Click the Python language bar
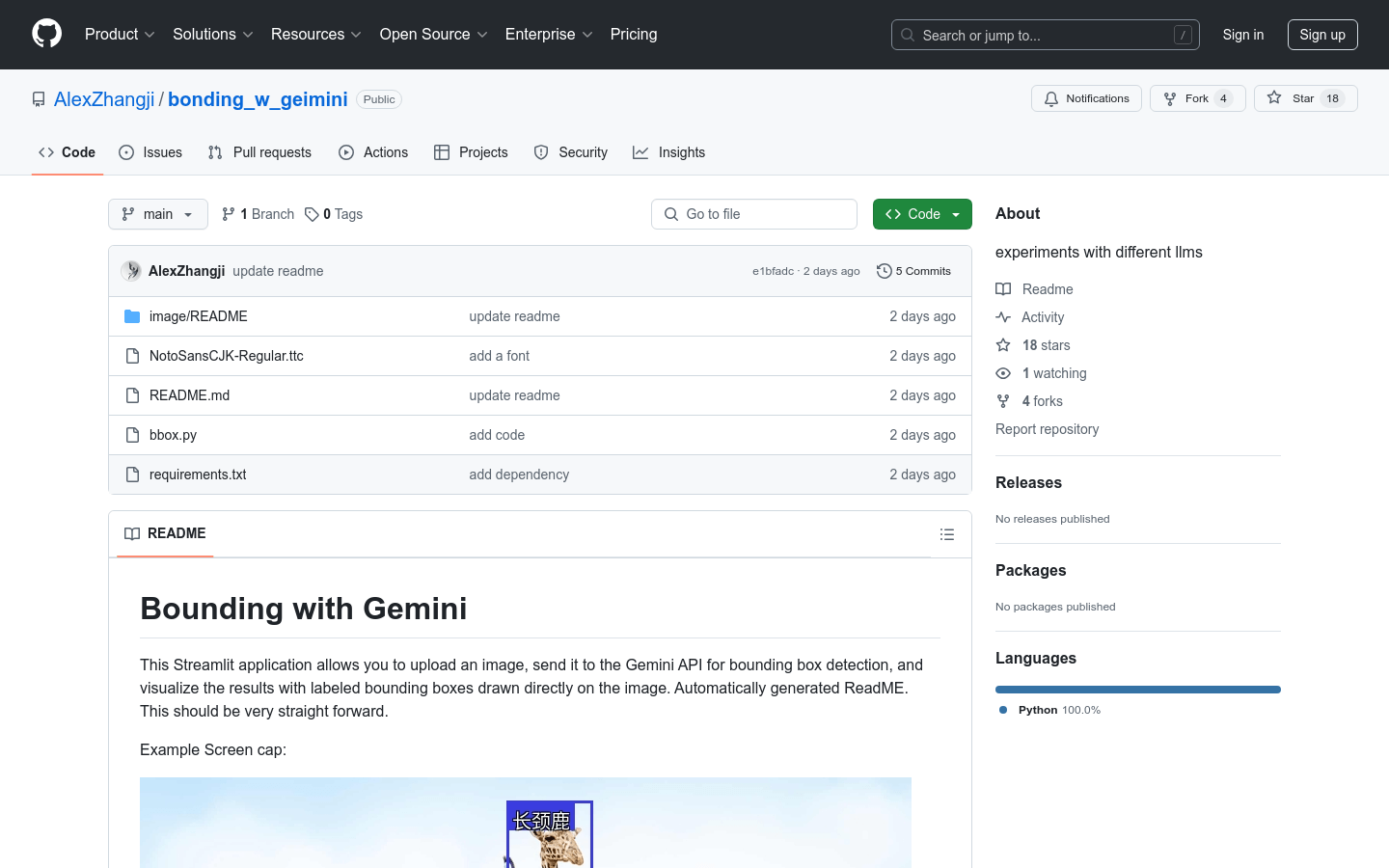 1138,690
